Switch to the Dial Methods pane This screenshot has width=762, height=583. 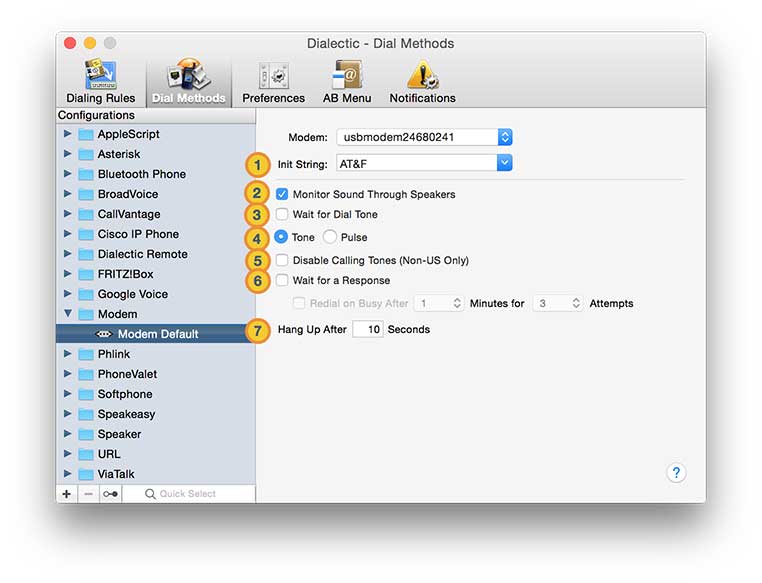(x=189, y=82)
